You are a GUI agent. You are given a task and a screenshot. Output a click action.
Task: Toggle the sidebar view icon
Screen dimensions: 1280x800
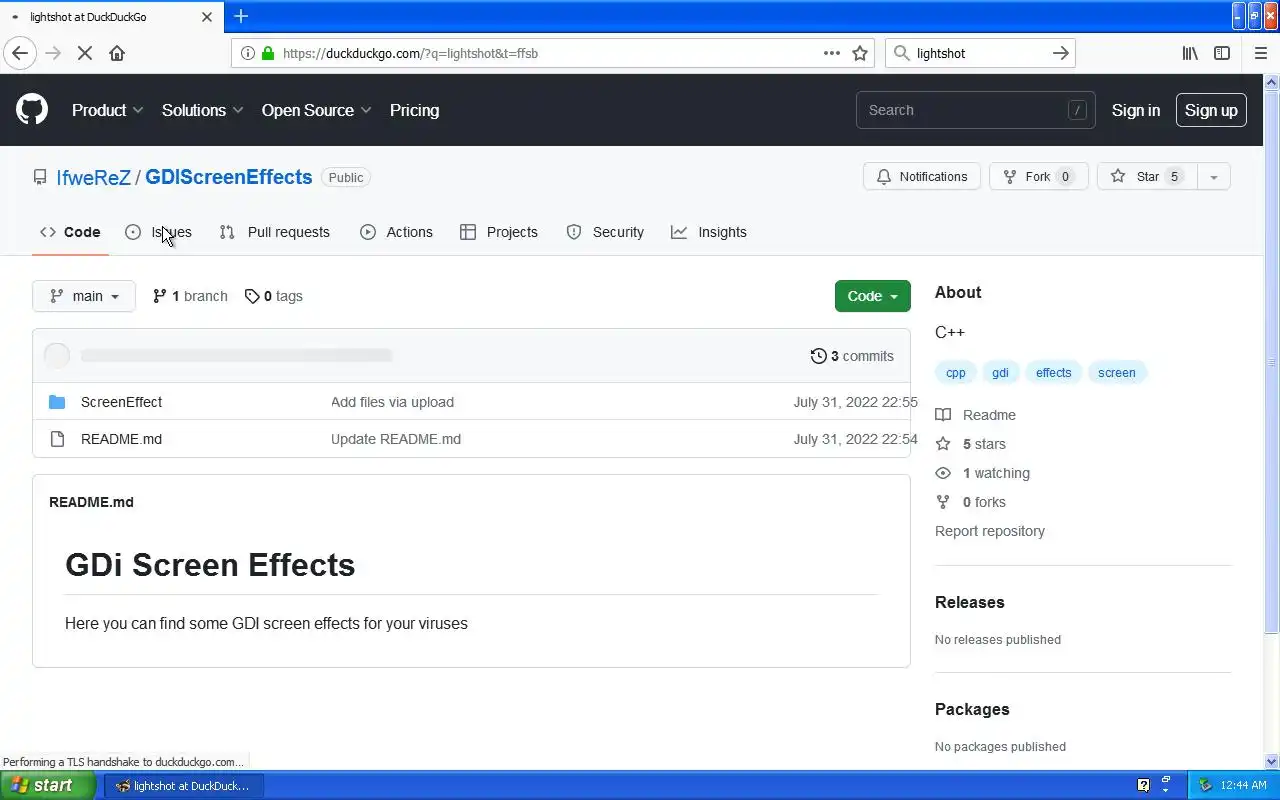1222,53
